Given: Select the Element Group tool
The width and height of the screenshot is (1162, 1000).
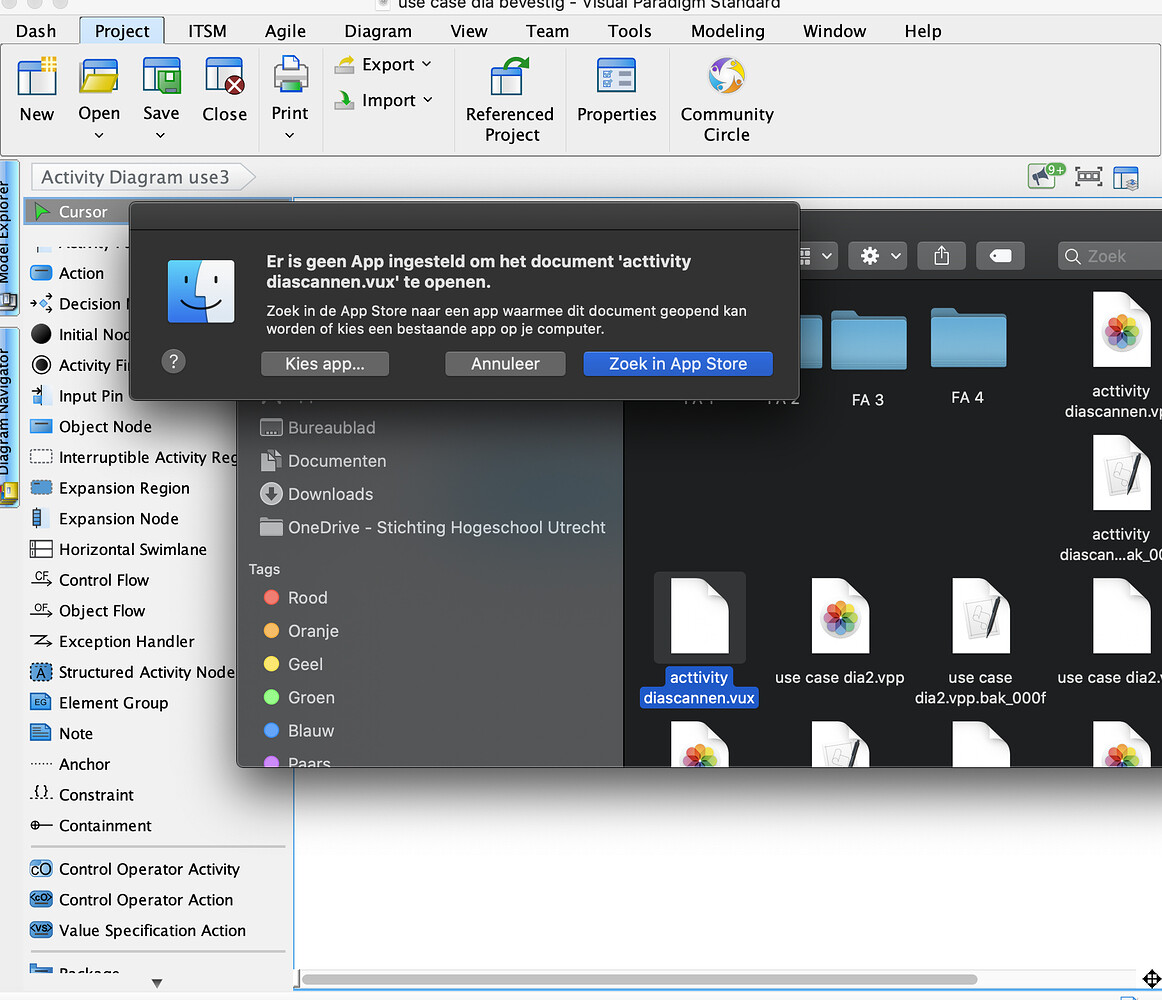Looking at the screenshot, I should click(x=99, y=702).
